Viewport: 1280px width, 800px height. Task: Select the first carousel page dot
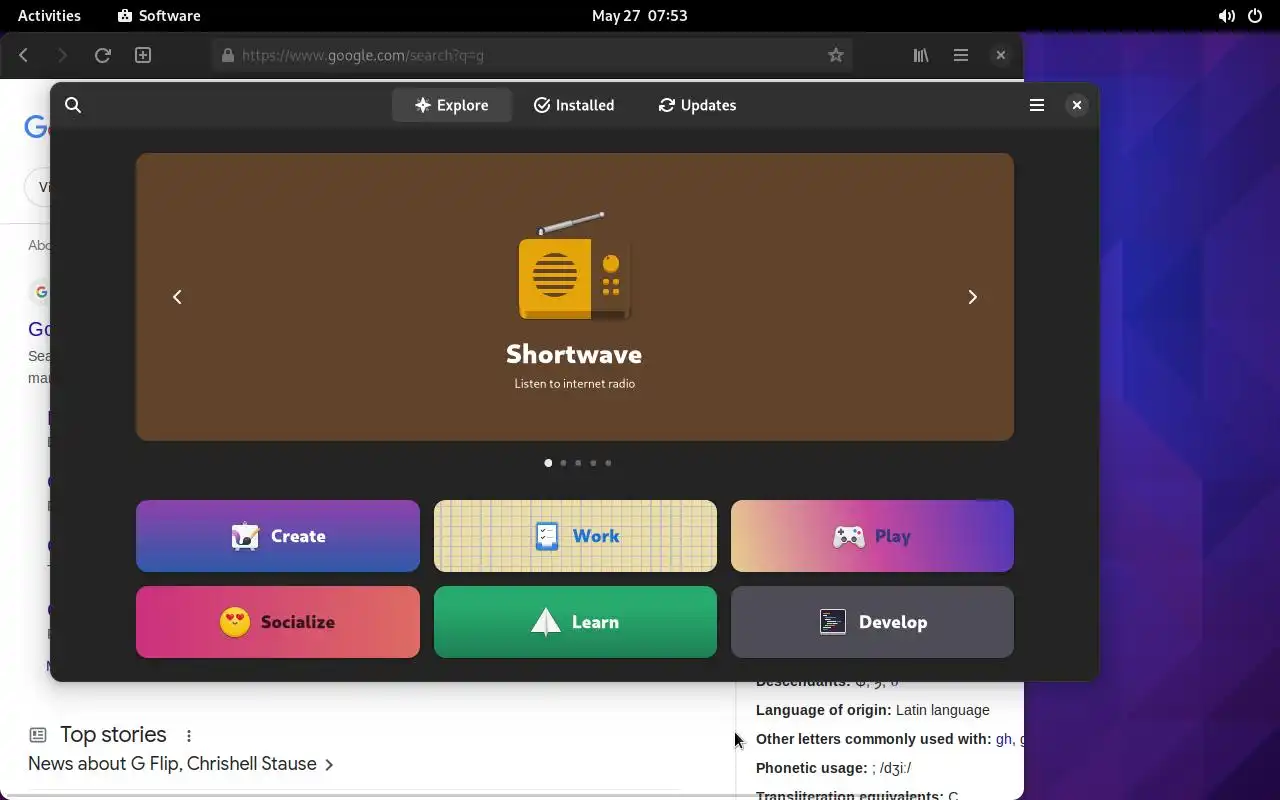point(548,463)
